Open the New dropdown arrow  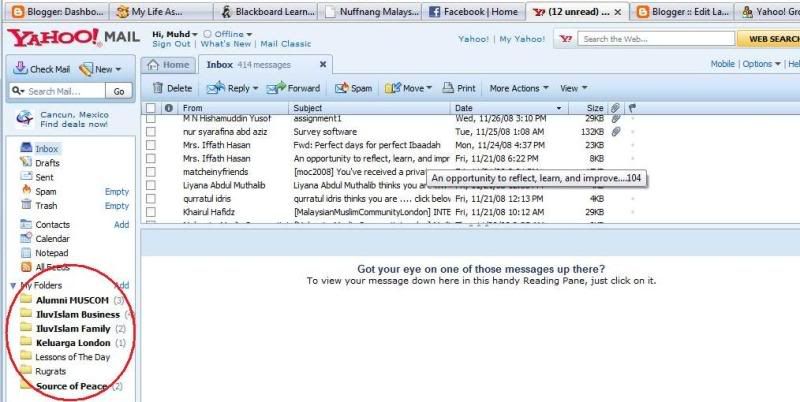(118, 69)
